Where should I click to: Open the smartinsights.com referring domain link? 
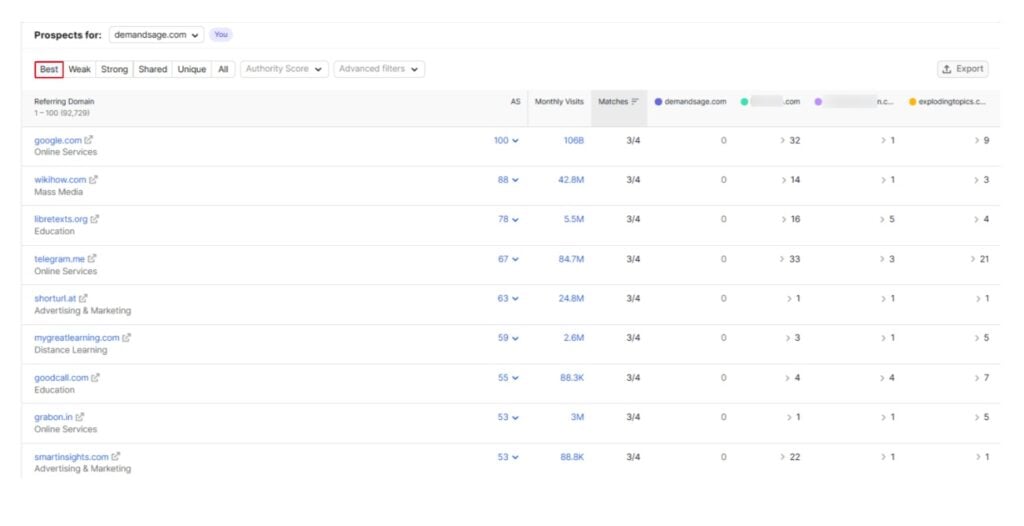tap(71, 457)
